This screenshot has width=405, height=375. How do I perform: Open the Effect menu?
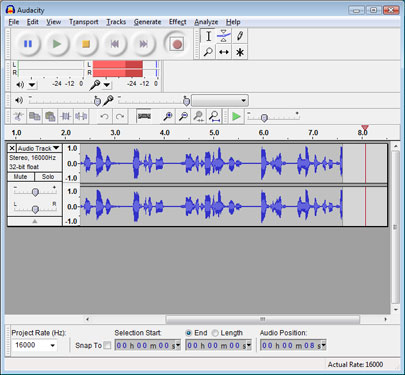pyautogui.click(x=177, y=22)
